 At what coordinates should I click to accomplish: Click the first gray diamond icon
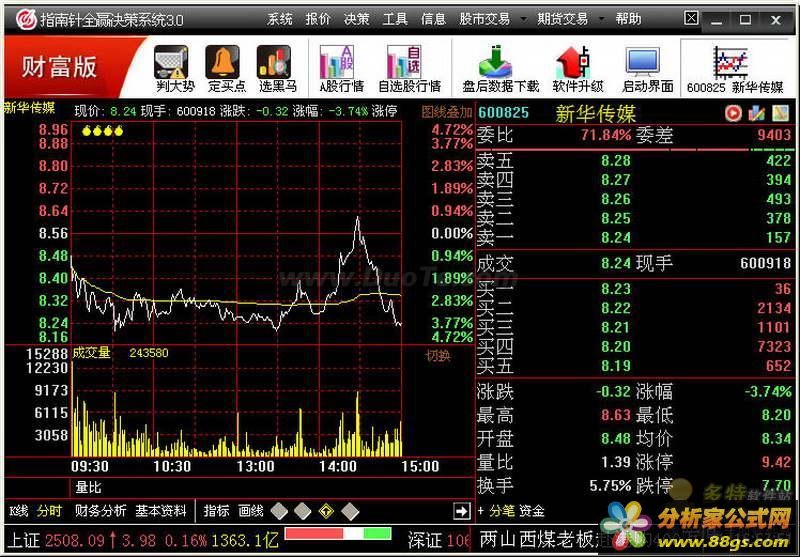click(279, 511)
